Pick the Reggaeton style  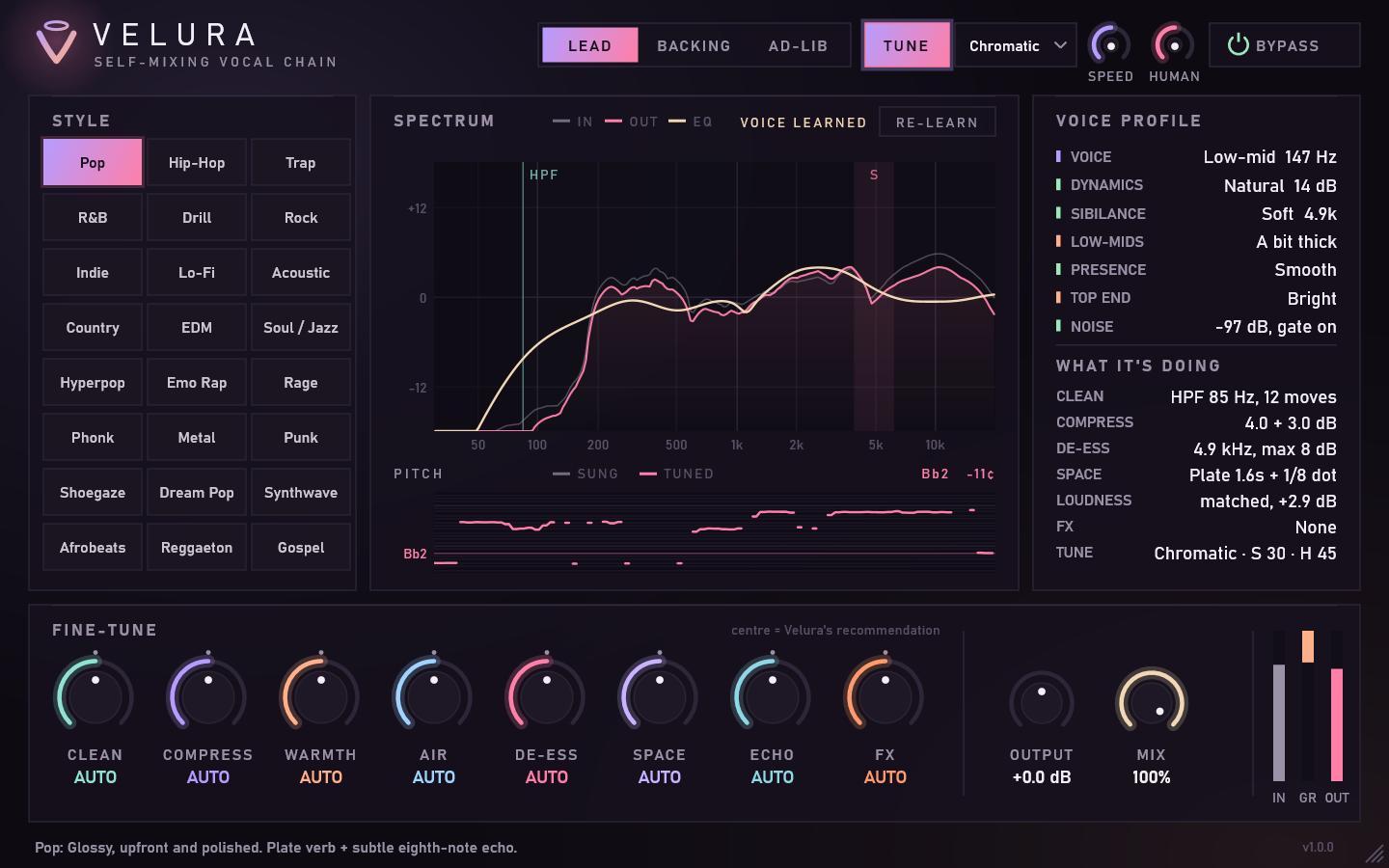point(197,547)
